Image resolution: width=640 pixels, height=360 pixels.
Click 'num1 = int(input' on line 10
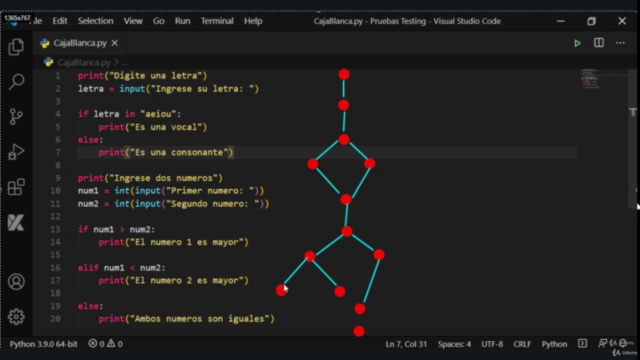point(171,191)
